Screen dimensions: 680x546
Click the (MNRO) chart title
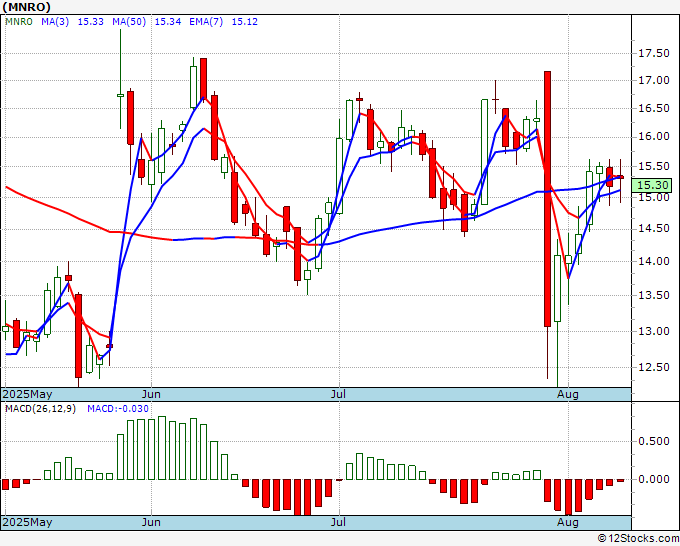pos(26,7)
